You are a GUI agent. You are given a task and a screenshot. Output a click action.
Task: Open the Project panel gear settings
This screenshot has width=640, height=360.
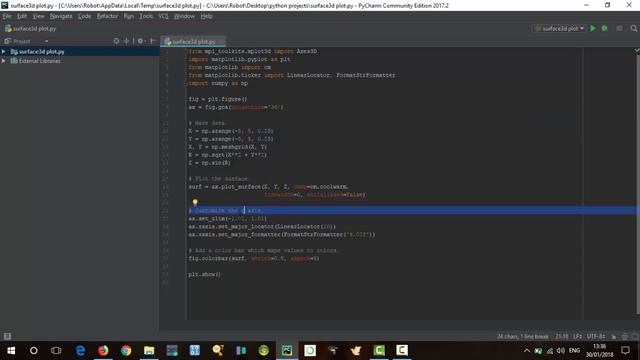tap(141, 41)
